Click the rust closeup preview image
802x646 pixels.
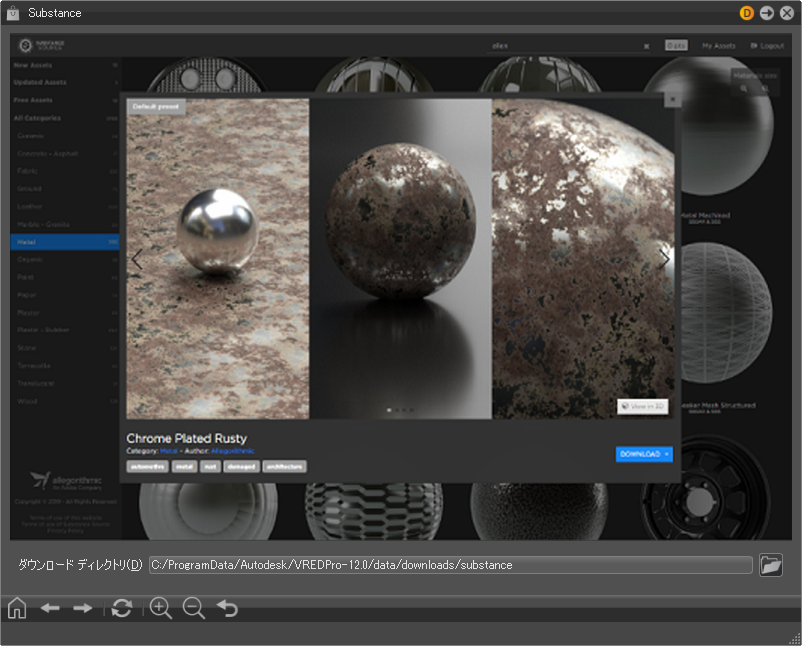(x=583, y=259)
